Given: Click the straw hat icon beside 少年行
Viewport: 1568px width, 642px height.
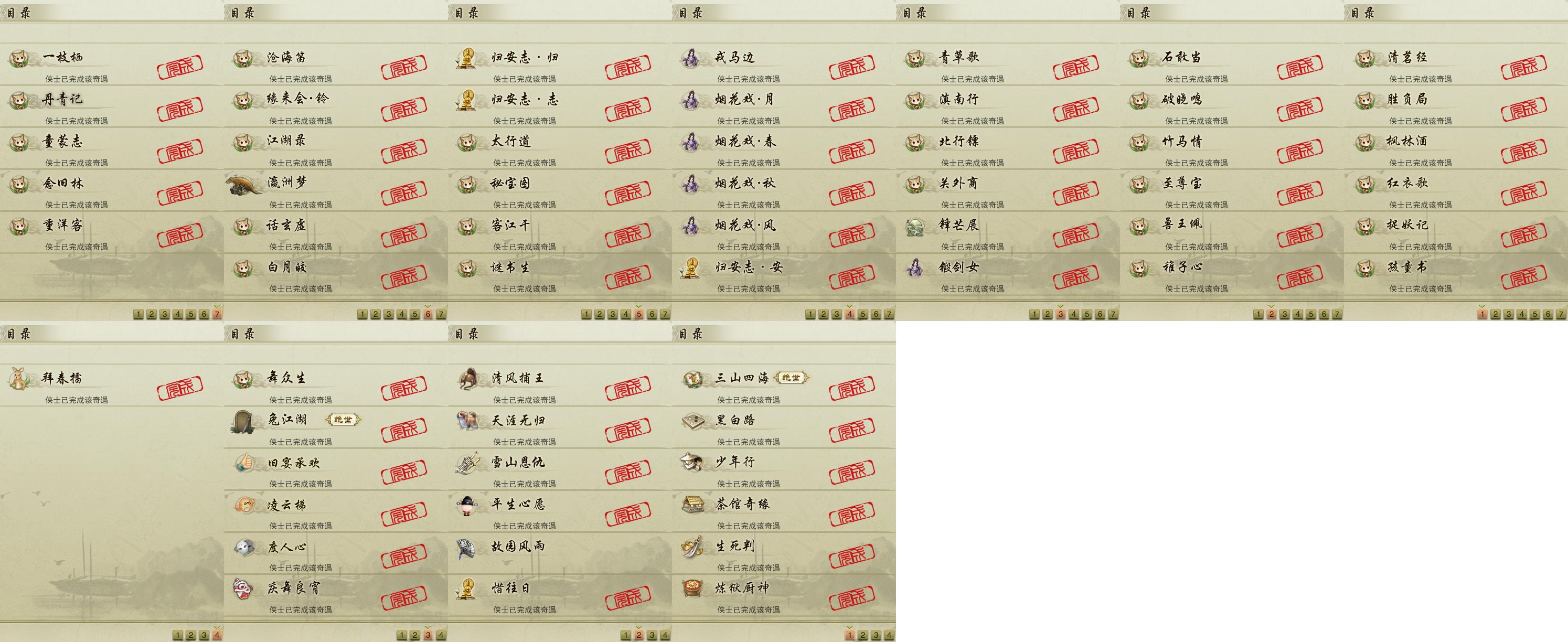Looking at the screenshot, I should tap(692, 463).
